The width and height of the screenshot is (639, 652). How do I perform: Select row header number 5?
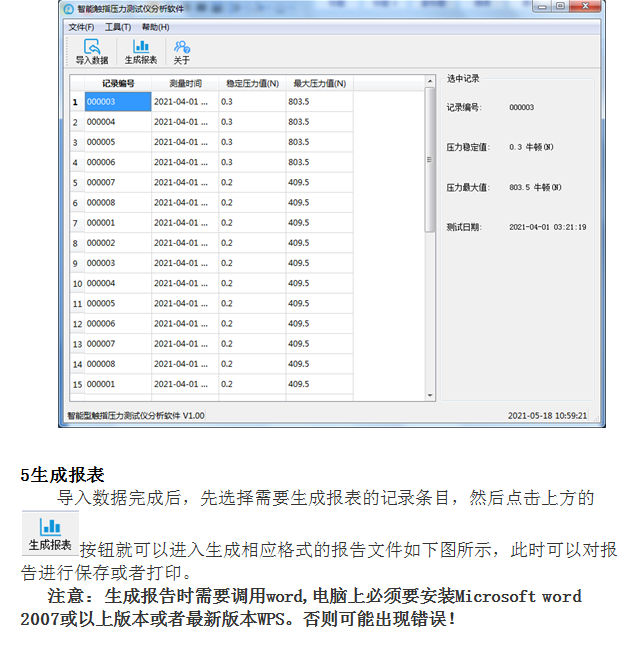point(76,183)
